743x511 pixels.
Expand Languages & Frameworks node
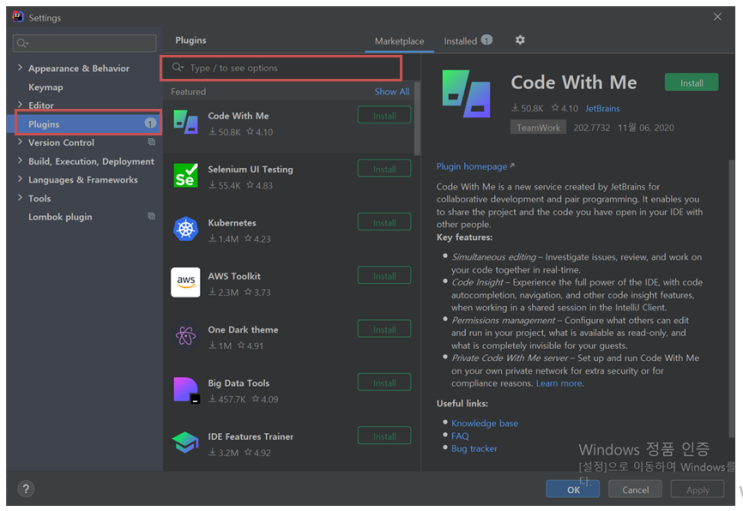[x=20, y=179]
